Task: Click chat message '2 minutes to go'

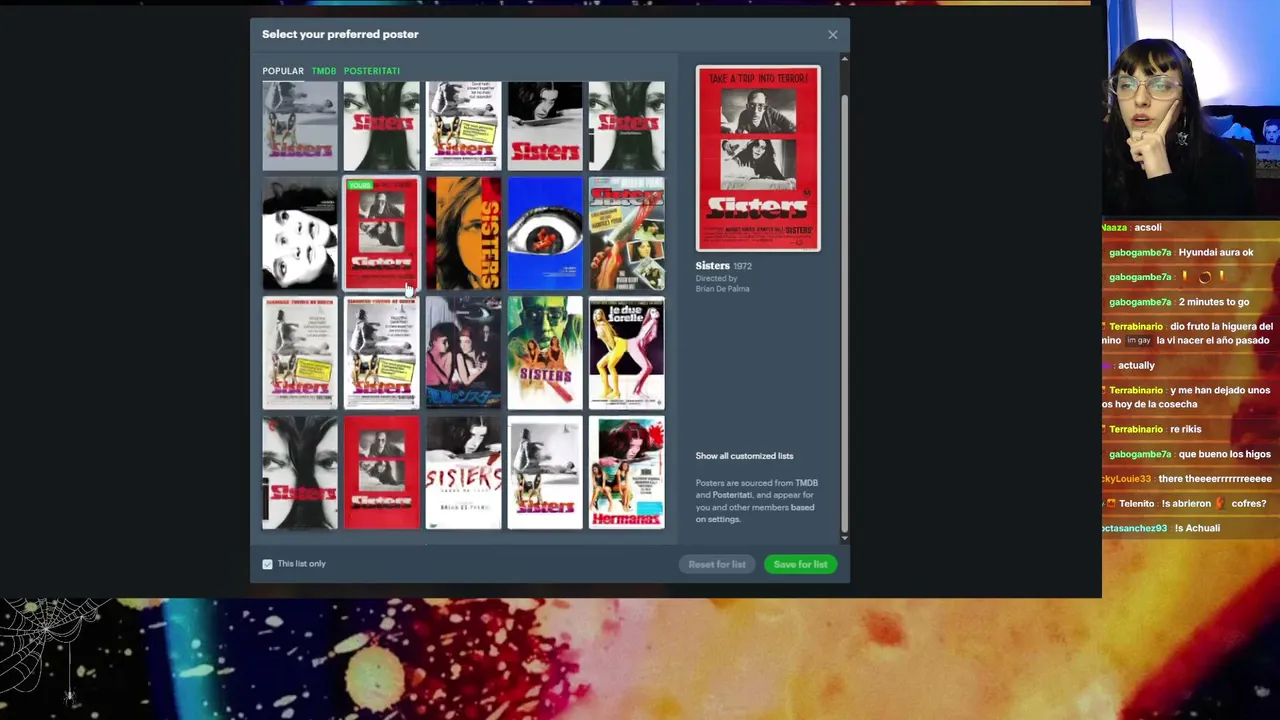Action: [1214, 302]
